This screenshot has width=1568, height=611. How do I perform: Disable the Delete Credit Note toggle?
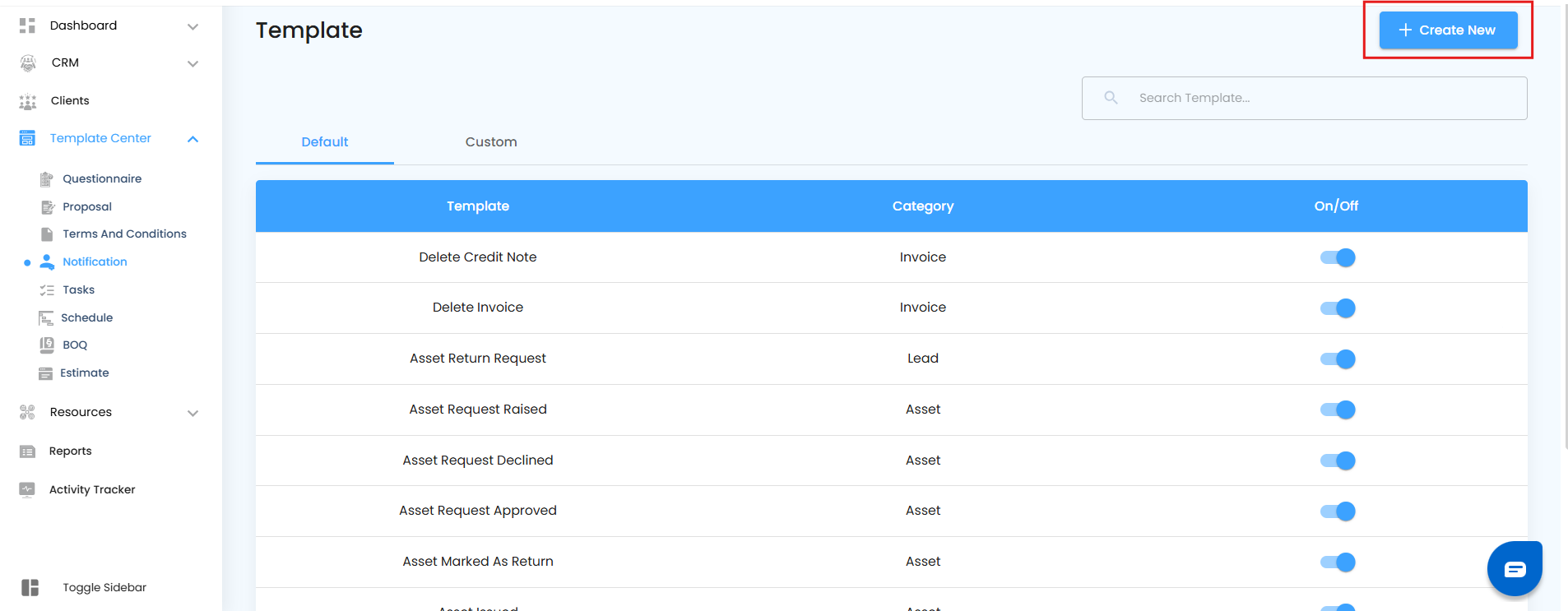[x=1338, y=257]
